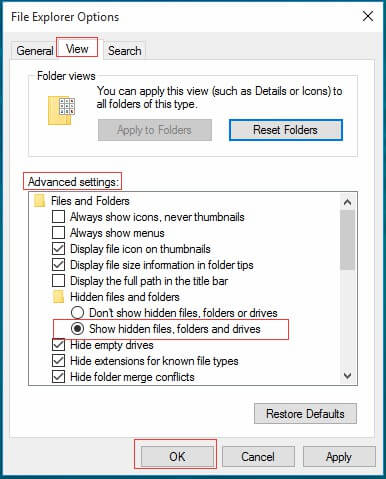Click the Hidden files and folders folder icon

click(x=58, y=297)
